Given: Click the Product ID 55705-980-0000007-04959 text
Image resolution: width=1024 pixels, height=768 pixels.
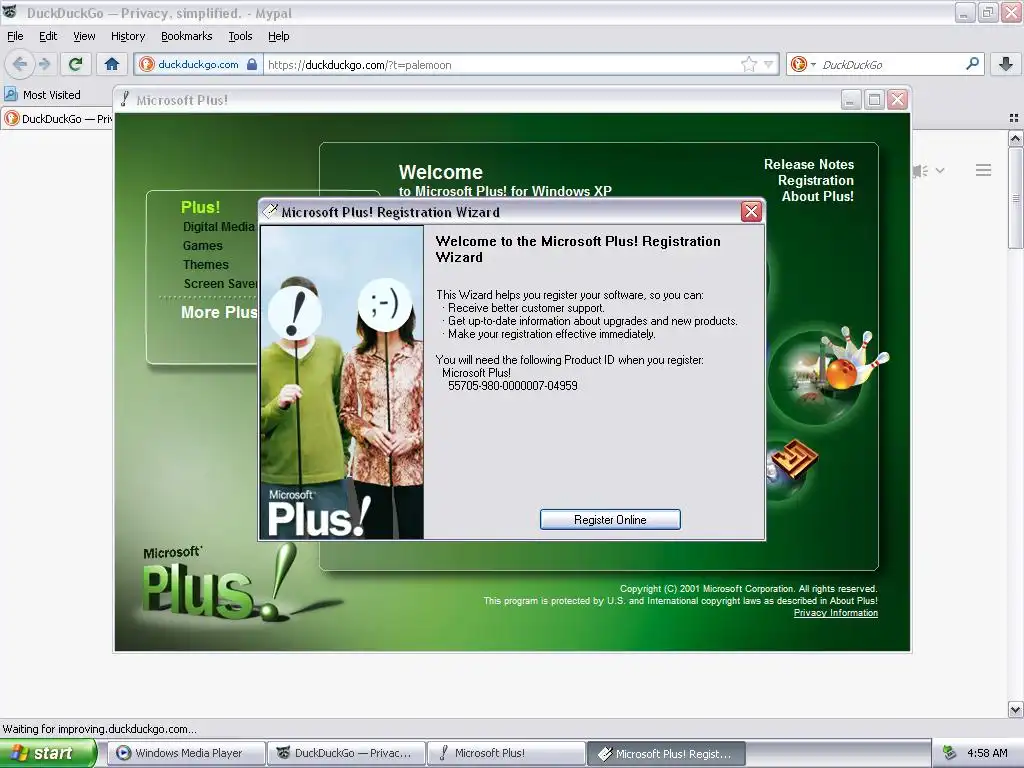Looking at the screenshot, I should coord(513,386).
